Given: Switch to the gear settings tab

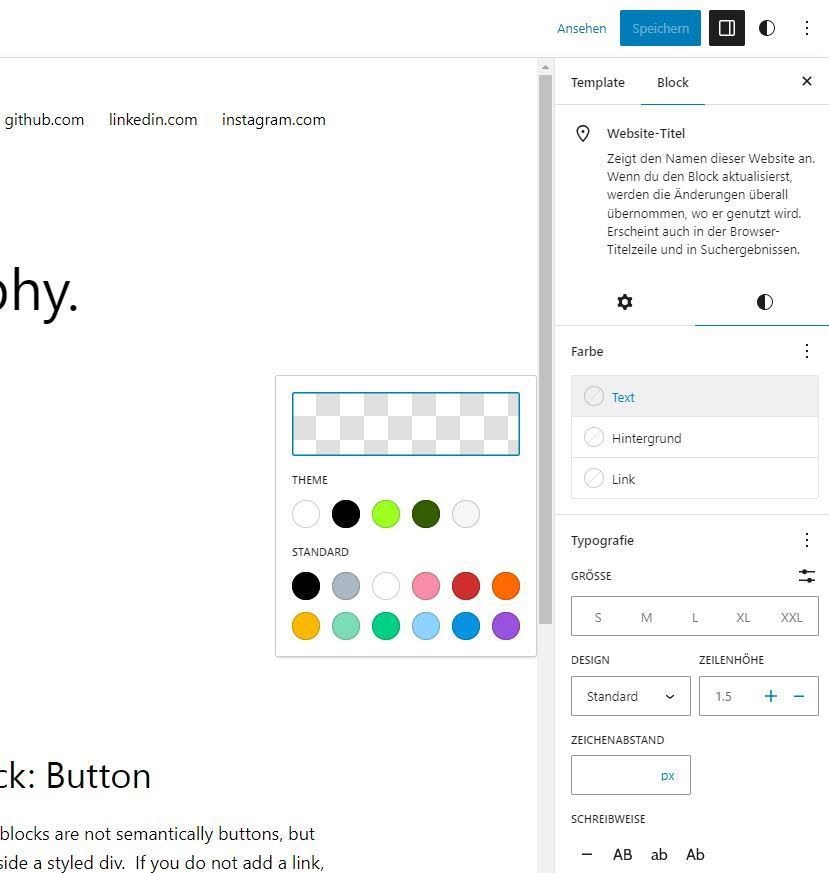Looking at the screenshot, I should click(625, 302).
